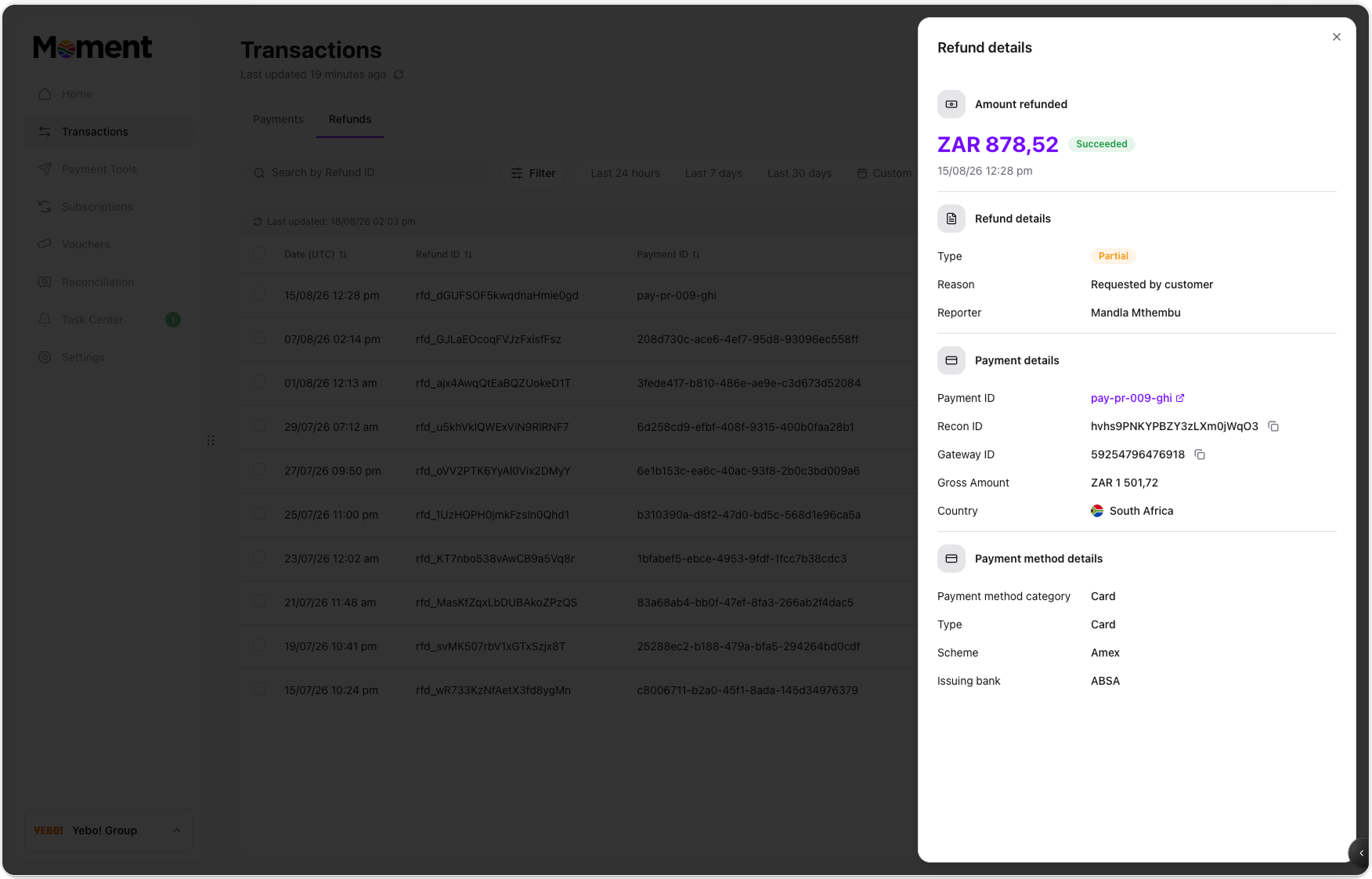
Task: Select the Refunds tab
Action: (350, 119)
